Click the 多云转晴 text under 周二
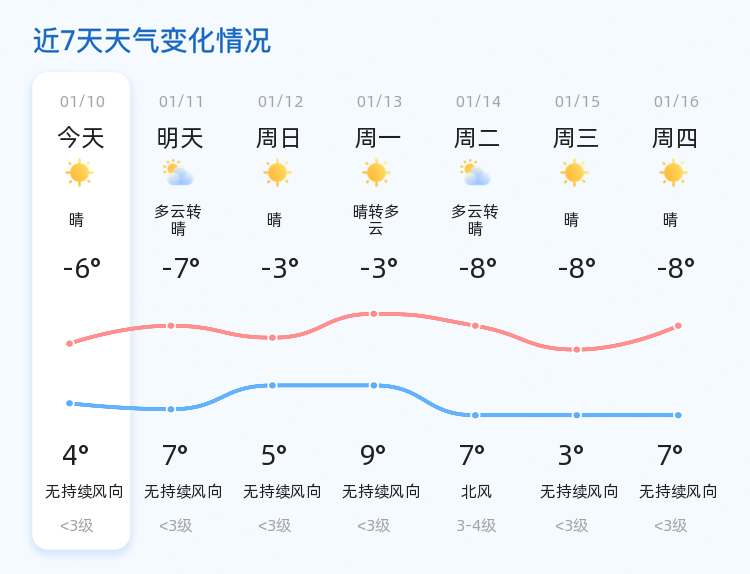 475,220
